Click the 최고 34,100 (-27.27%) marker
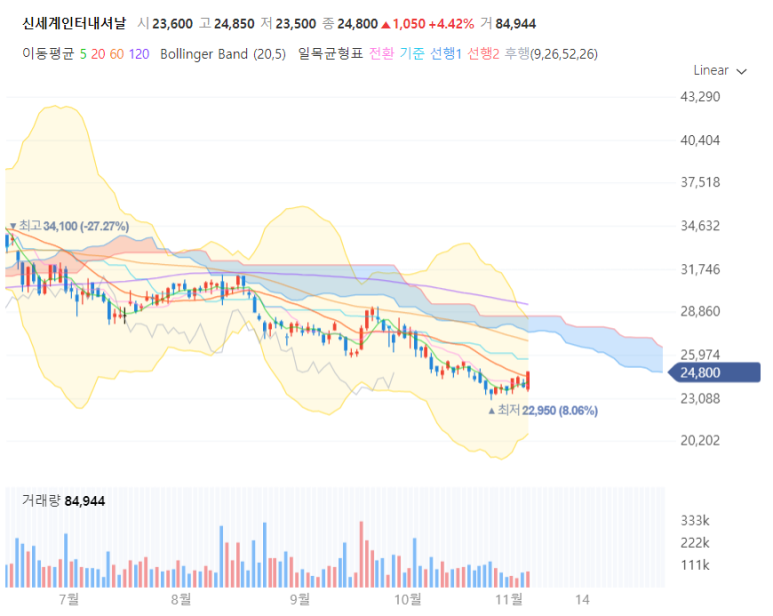773x616 pixels. pyautogui.click(x=70, y=226)
